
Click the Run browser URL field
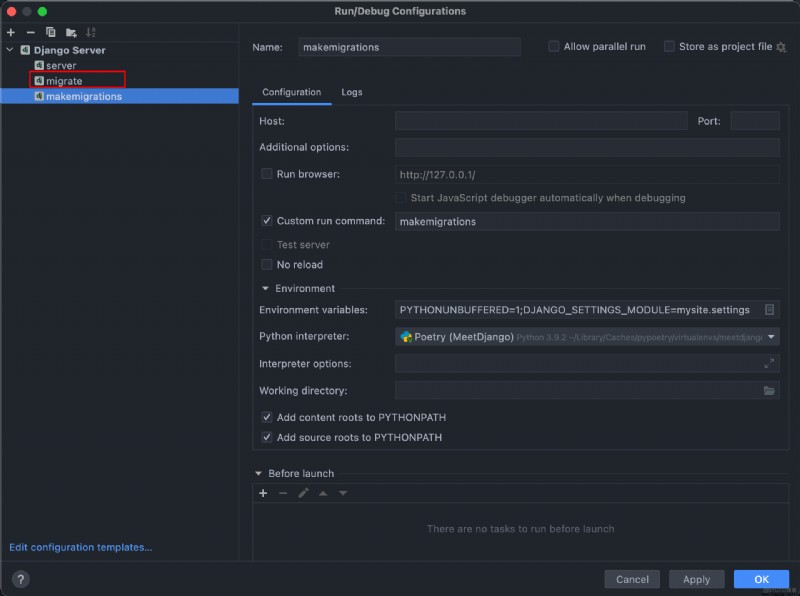[x=587, y=175]
